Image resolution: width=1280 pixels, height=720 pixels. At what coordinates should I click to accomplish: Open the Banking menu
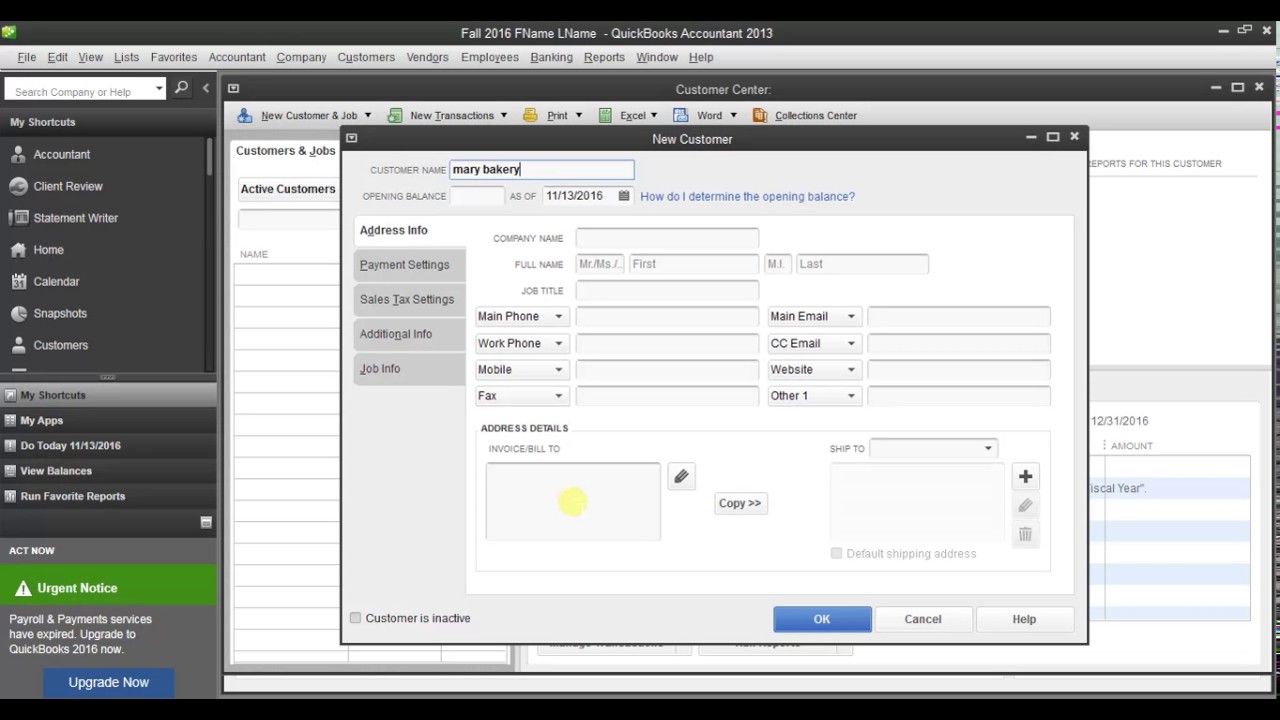pos(551,57)
